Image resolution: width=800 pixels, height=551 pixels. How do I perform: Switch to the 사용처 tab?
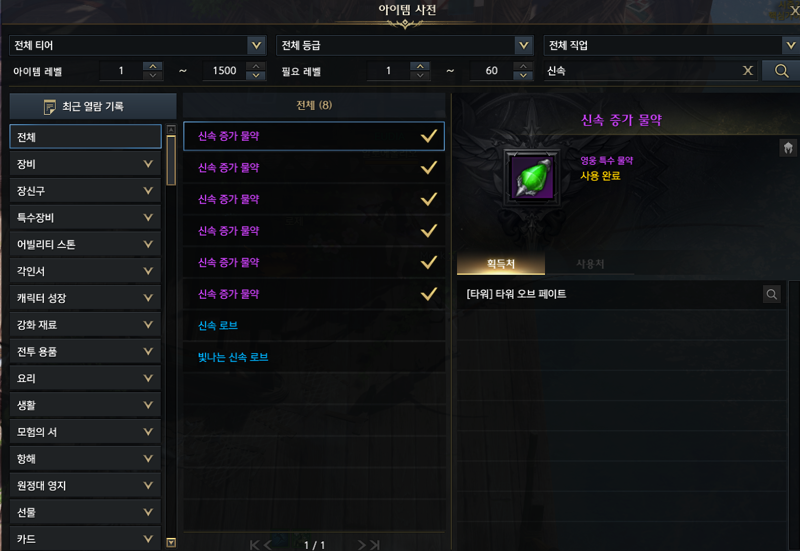point(590,264)
